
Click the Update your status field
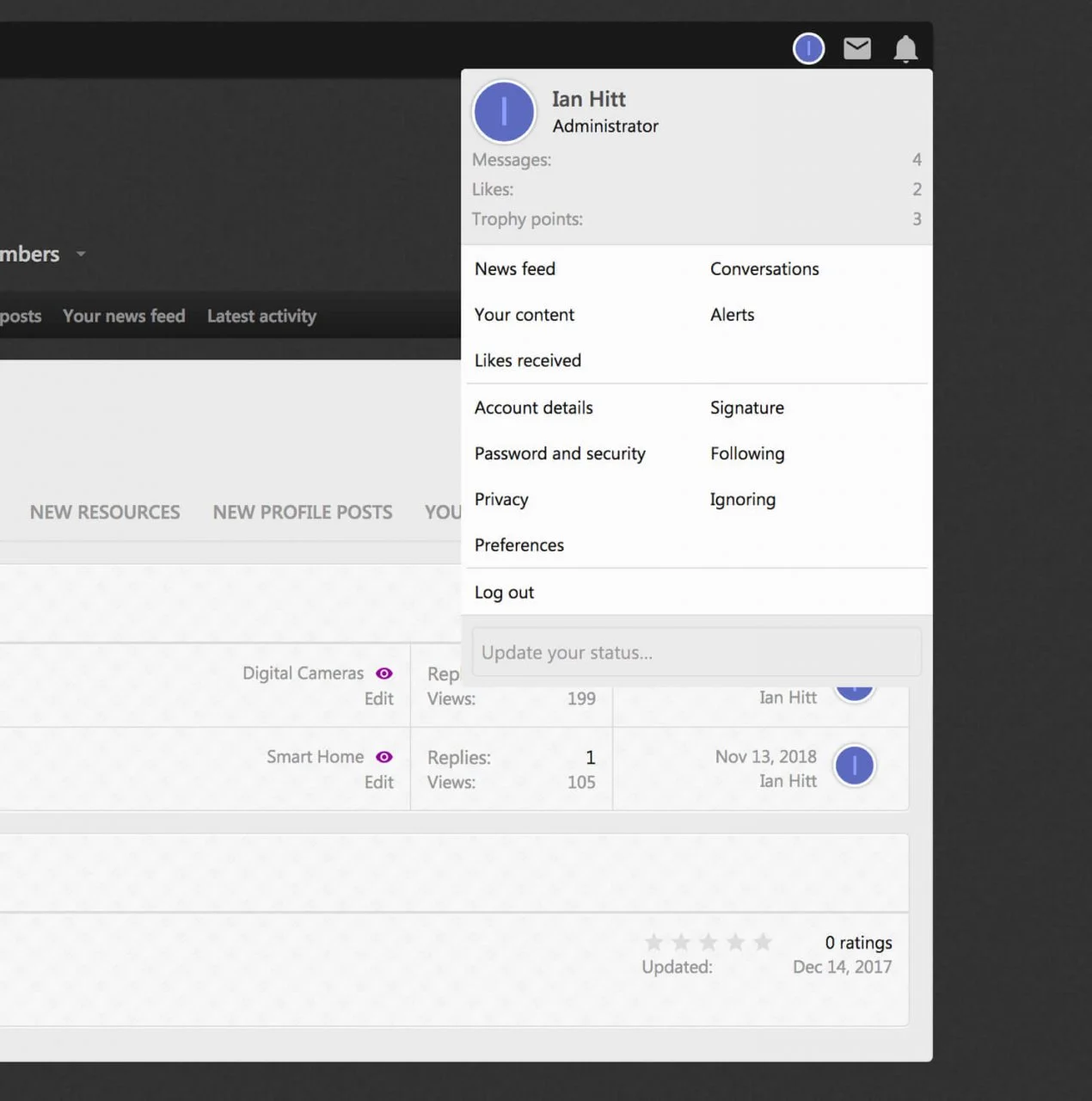(696, 653)
